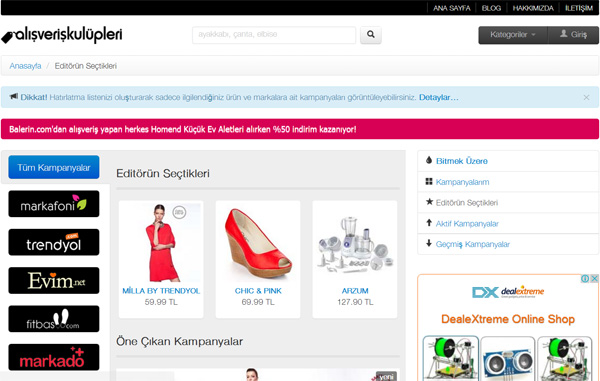Screen dimensions: 600x381
Task: Open the ARZUM product link
Action: click(x=355, y=291)
